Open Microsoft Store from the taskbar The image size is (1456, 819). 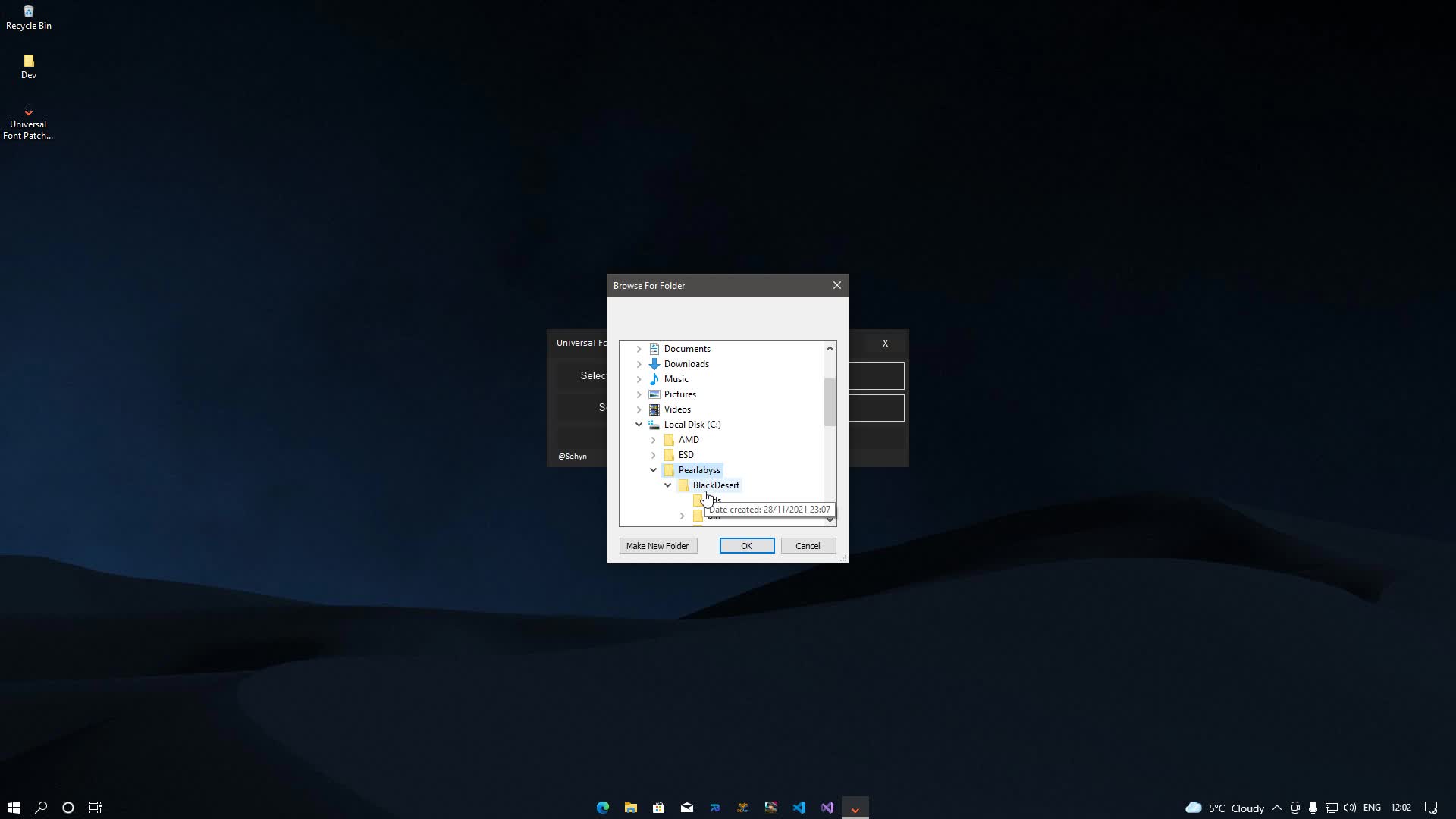point(659,808)
